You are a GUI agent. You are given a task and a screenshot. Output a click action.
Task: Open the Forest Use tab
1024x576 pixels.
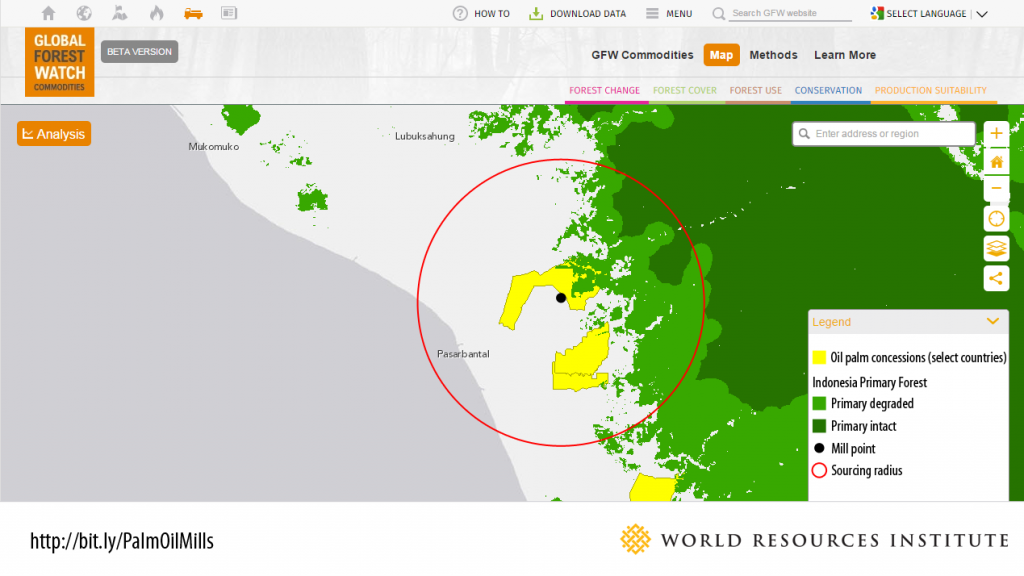756,91
